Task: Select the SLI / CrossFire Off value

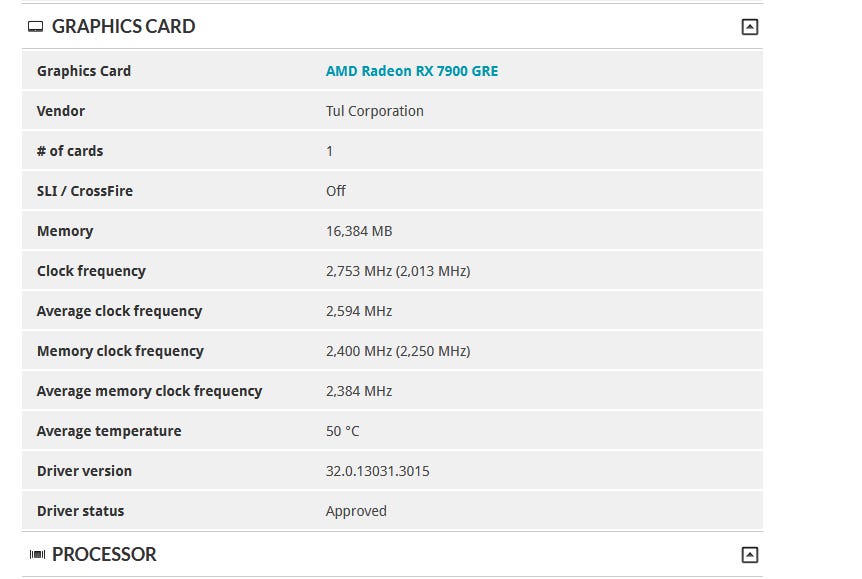Action: click(x=336, y=191)
